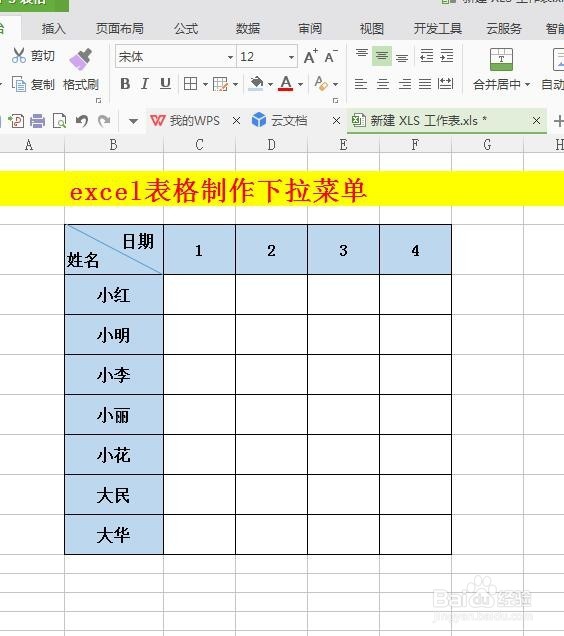Toggle Underline formatting
The width and height of the screenshot is (564, 636).
(x=165, y=84)
